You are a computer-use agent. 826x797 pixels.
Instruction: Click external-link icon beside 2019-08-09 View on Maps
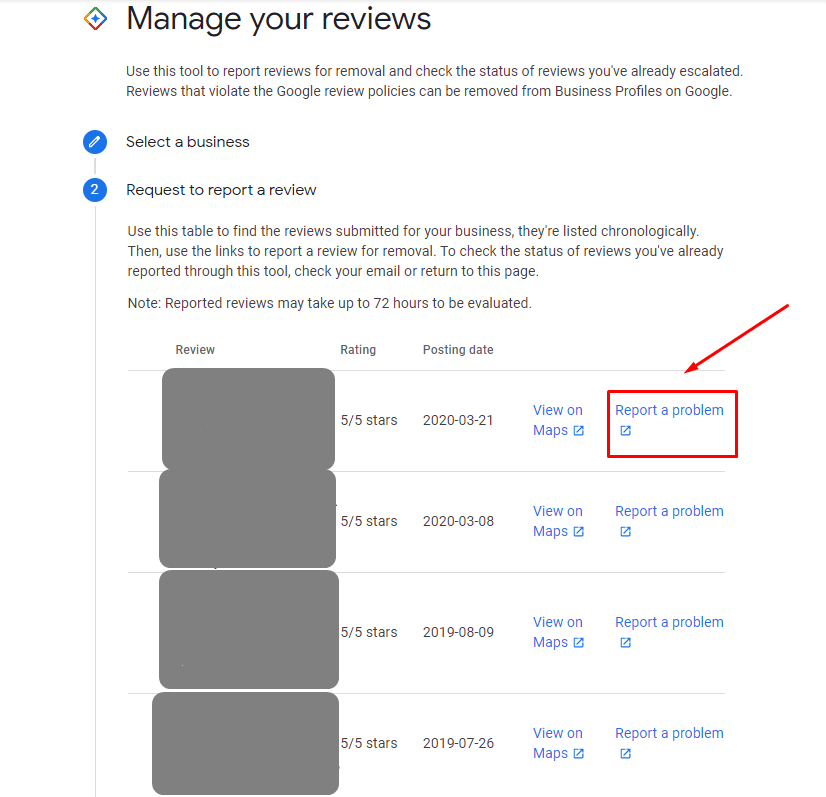pos(578,643)
